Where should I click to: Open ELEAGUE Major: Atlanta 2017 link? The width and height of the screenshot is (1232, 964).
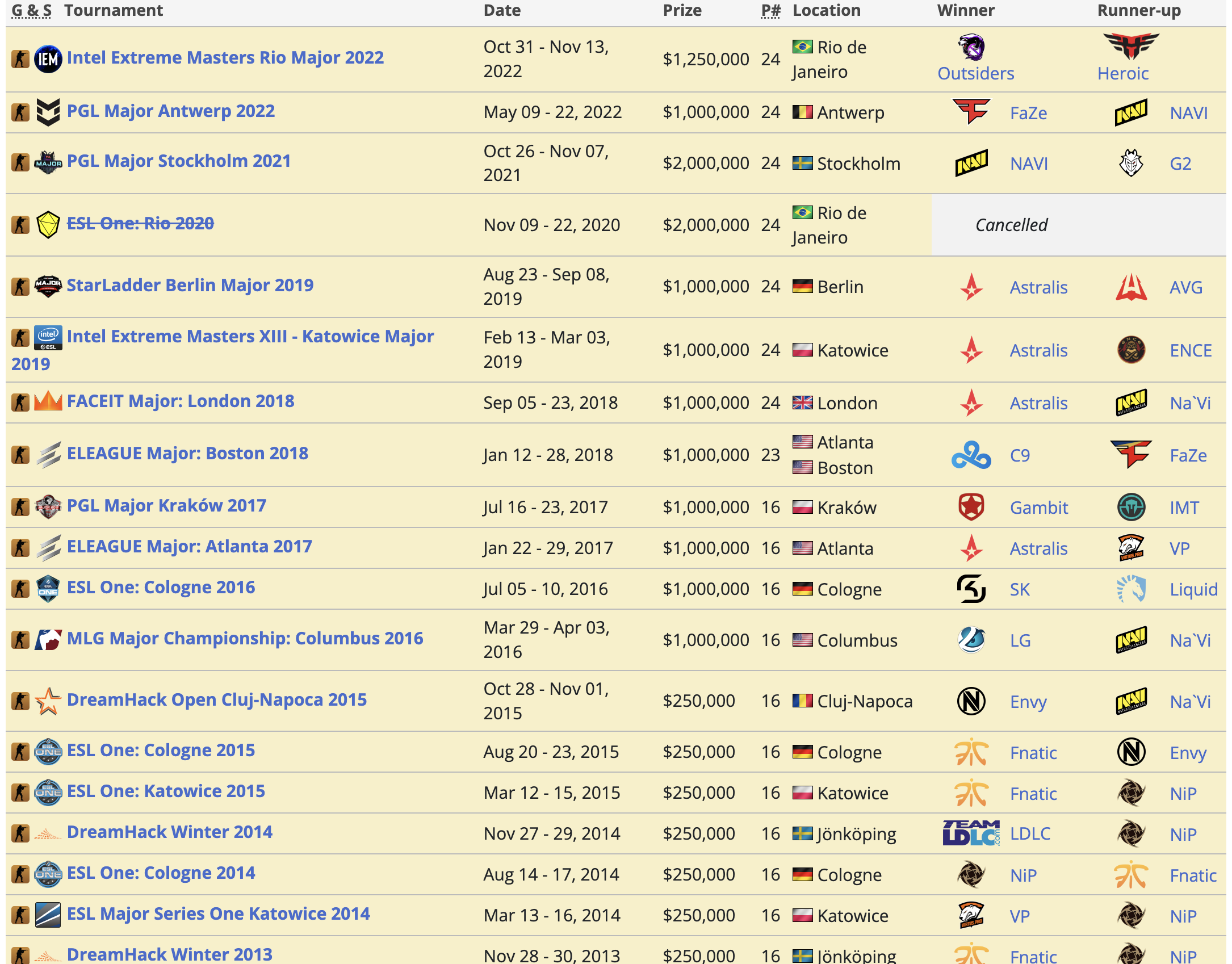[x=190, y=546]
